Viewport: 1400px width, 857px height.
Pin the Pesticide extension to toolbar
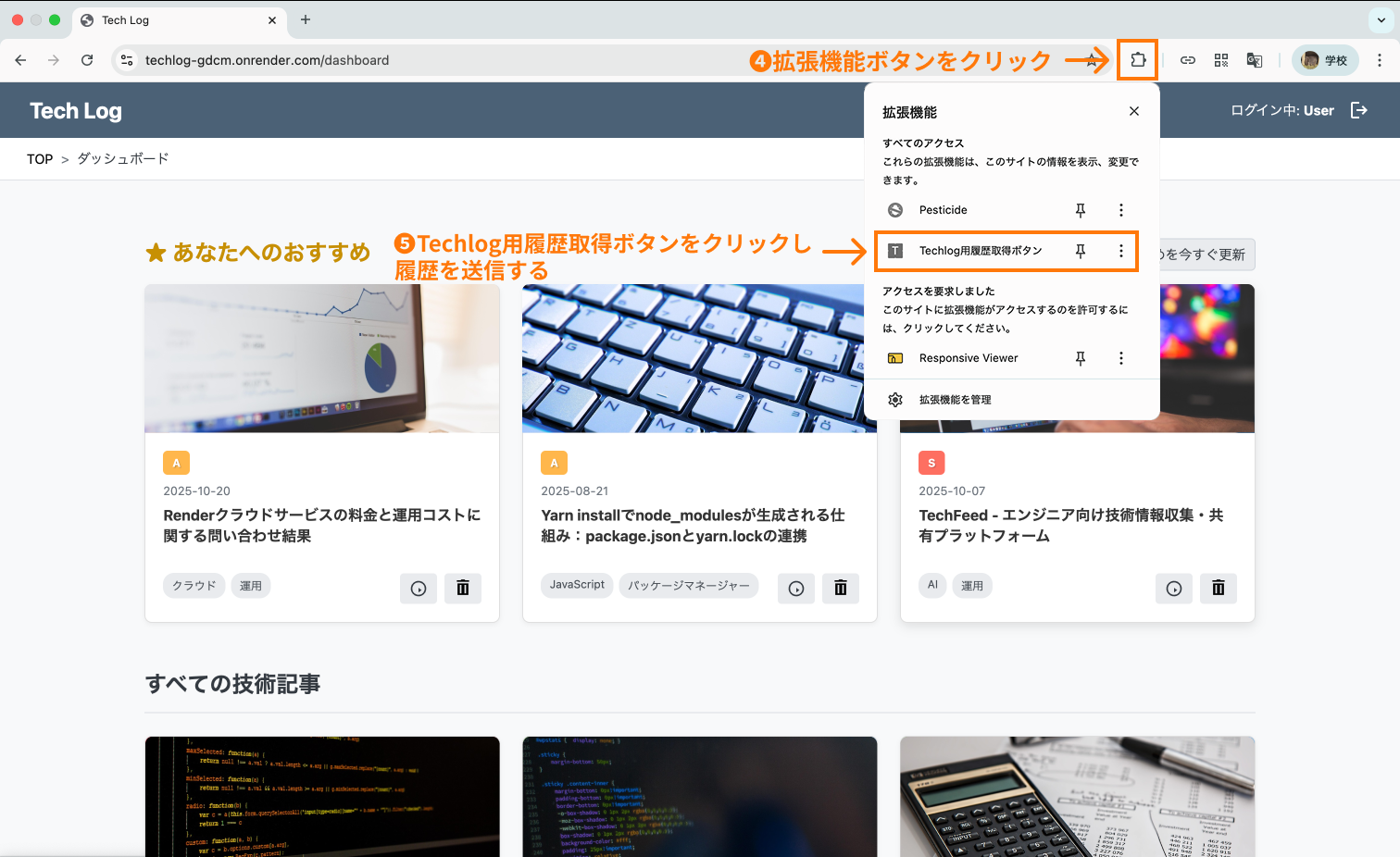1080,209
